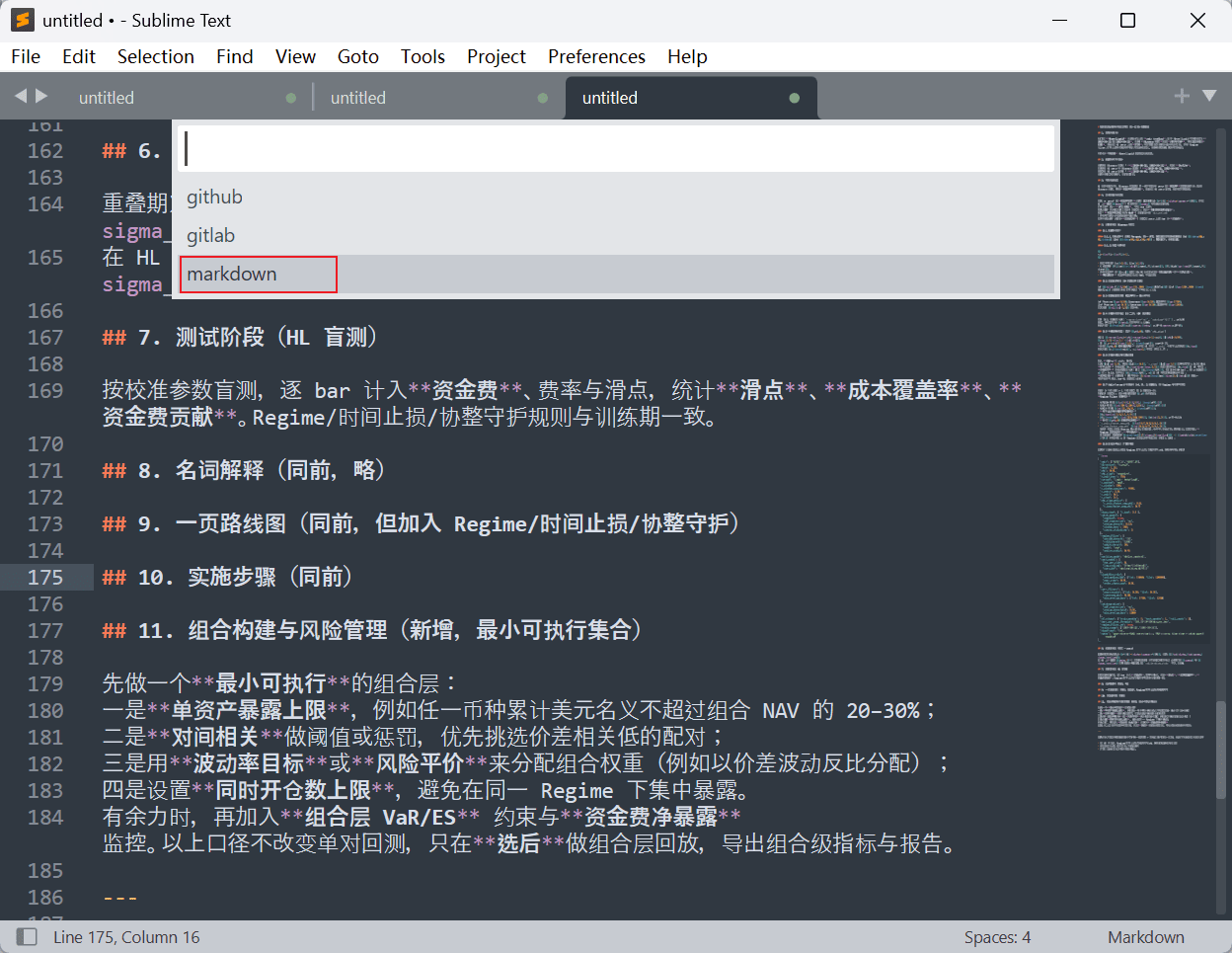The width and height of the screenshot is (1232, 953).
Task: Close the active third untitled tab via its dot
Action: pos(795,98)
